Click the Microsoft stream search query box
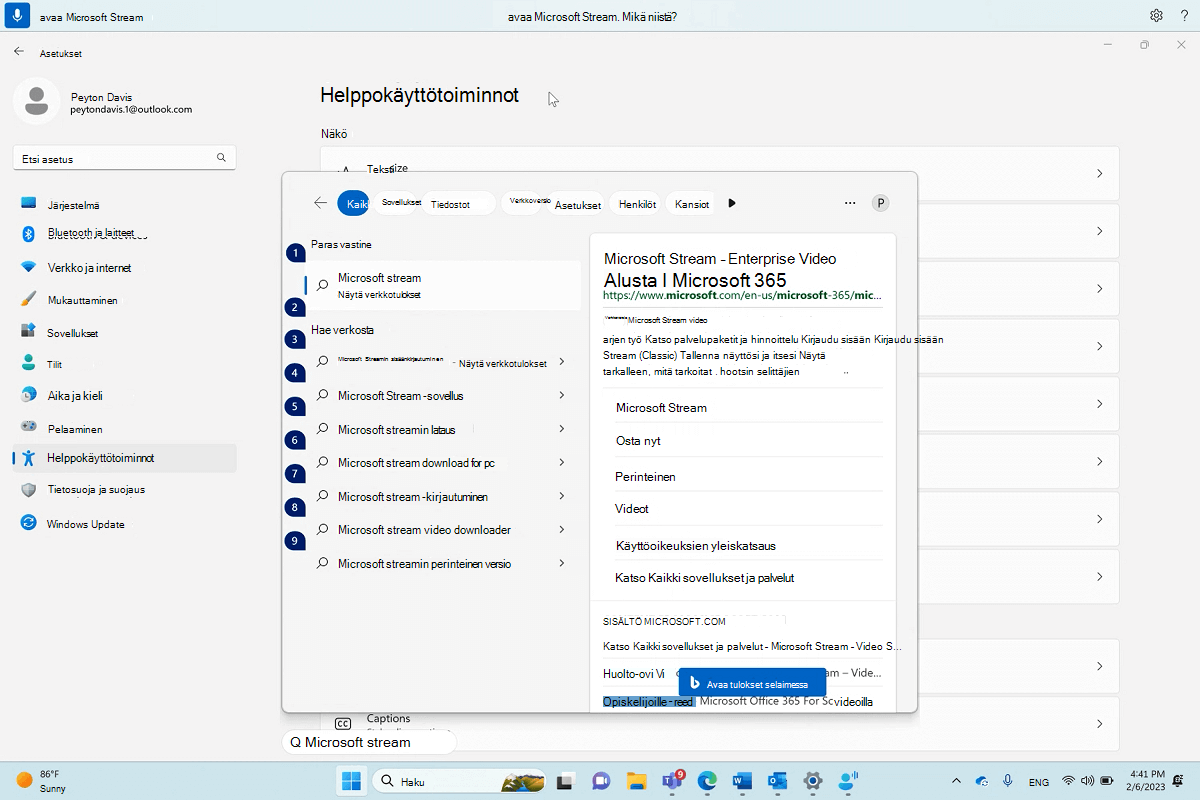The height and width of the screenshot is (800, 1200). click(369, 742)
